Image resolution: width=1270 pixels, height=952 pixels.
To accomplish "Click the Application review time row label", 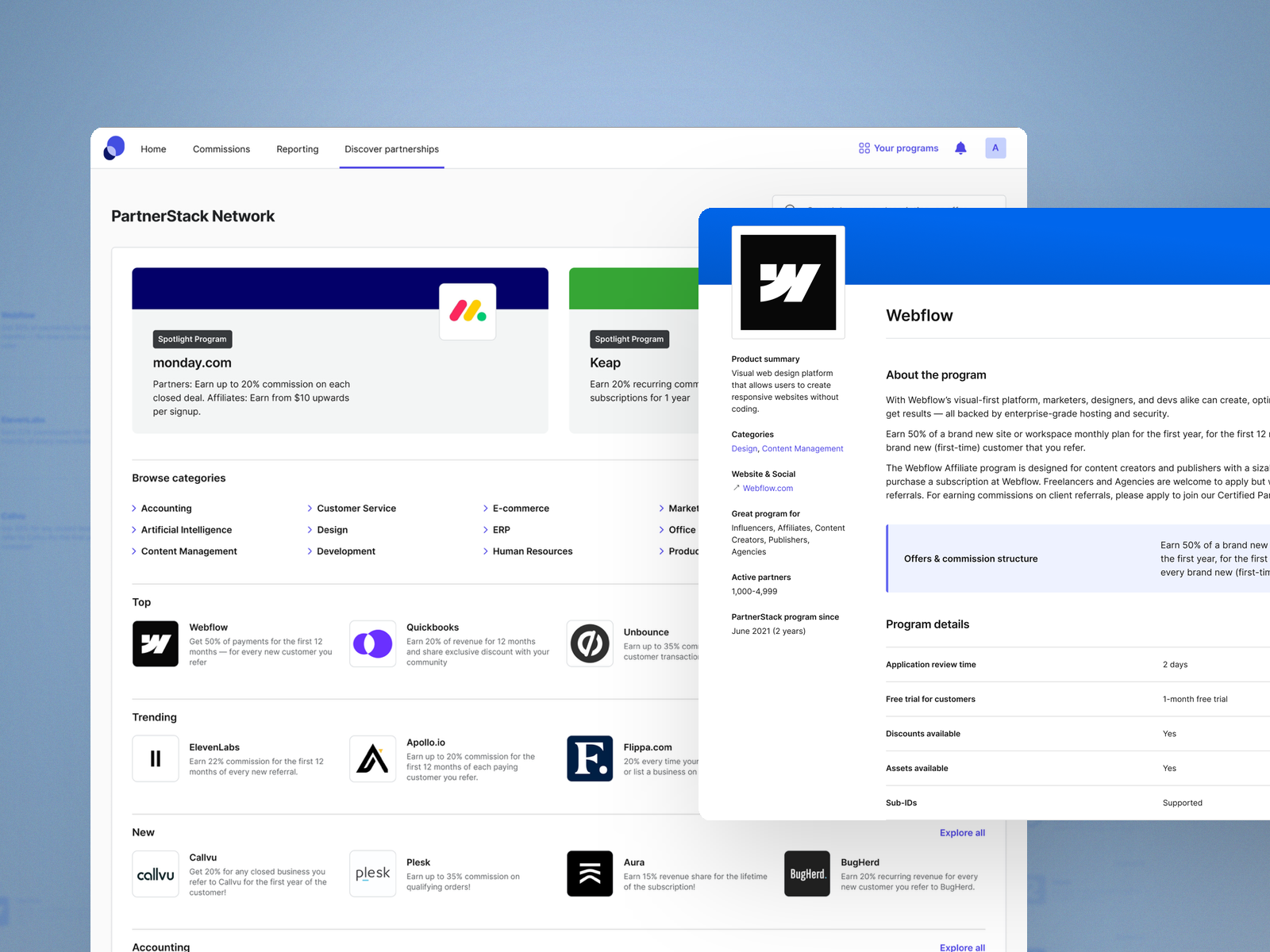I will click(931, 665).
